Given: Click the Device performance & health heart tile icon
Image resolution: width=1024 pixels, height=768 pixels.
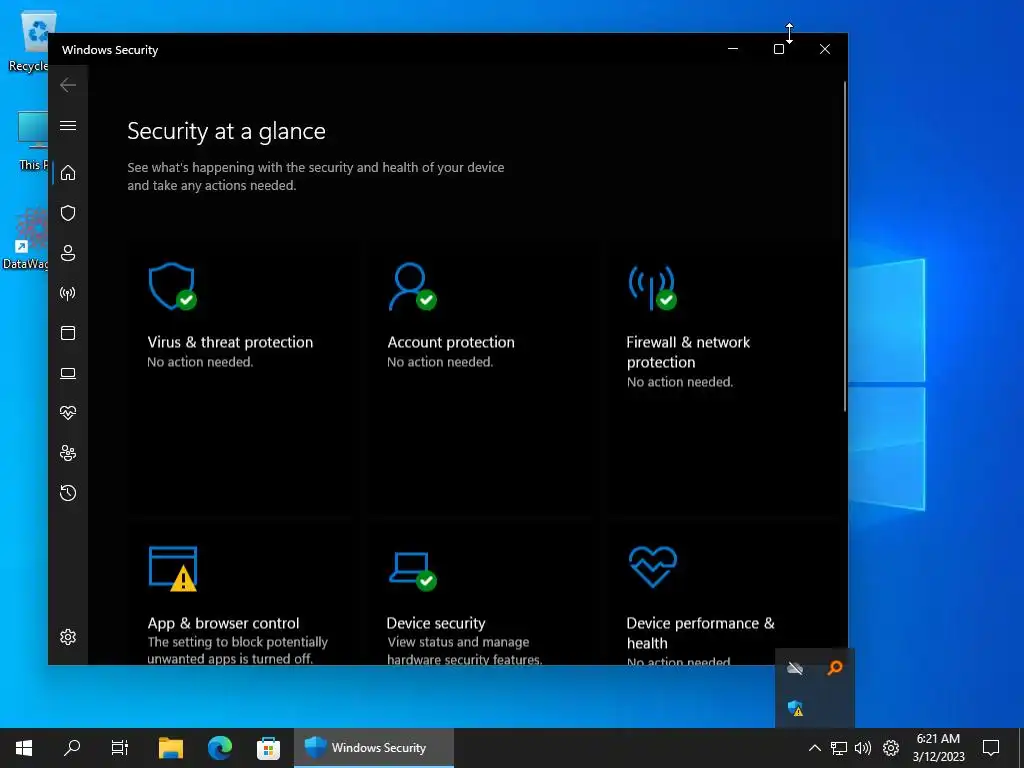Looking at the screenshot, I should tap(652, 566).
